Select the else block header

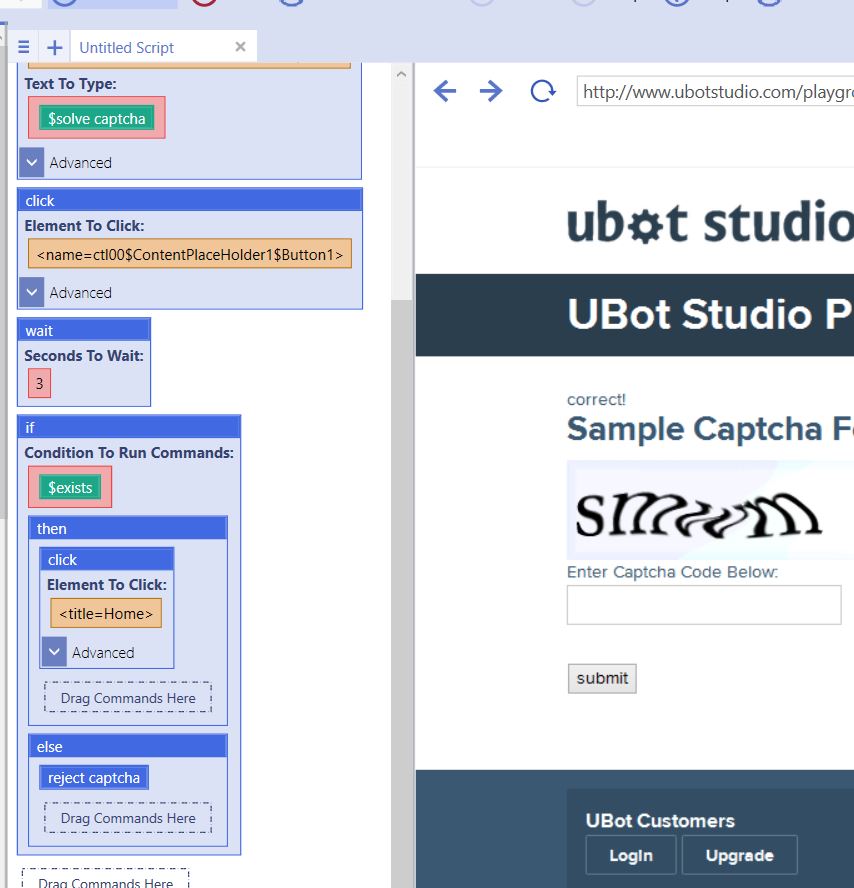(128, 746)
